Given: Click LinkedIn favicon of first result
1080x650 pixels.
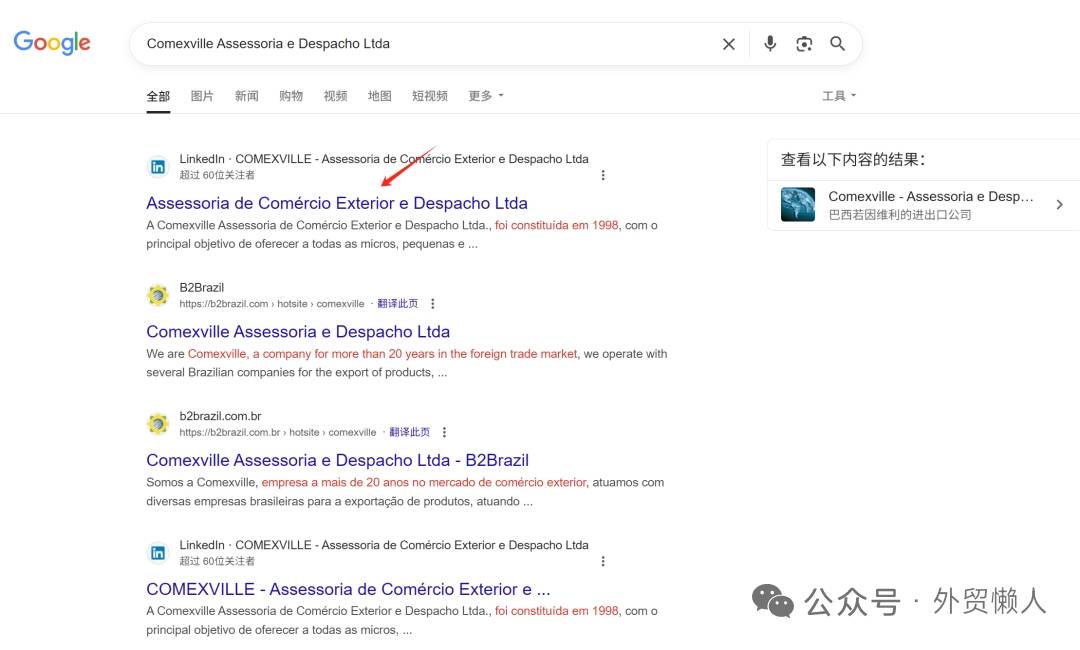Looking at the screenshot, I should coord(158,167).
